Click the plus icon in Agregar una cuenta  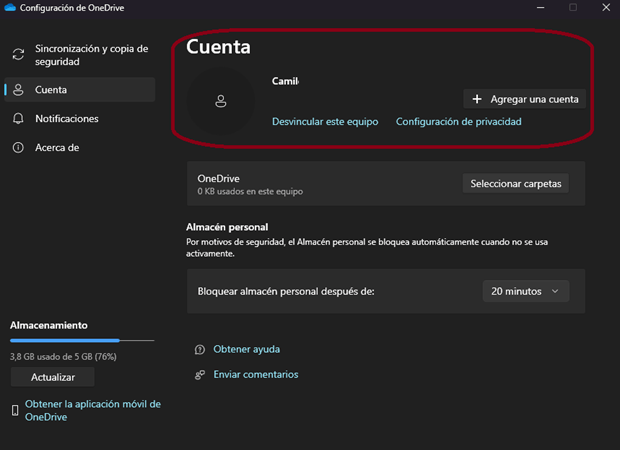coord(477,99)
